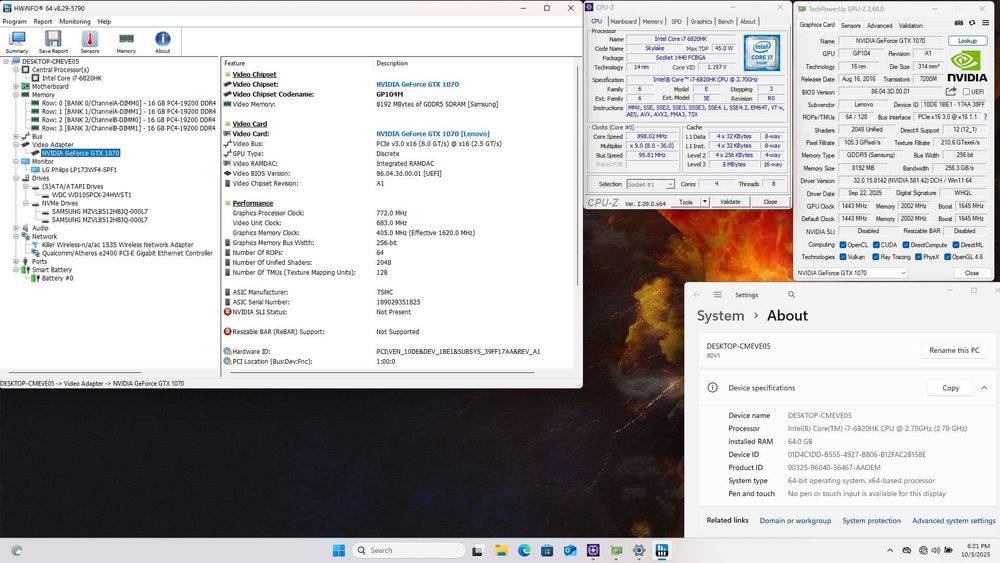Click the GPU-Z refresh icon
The image size is (1000, 563).
pos(972,23)
